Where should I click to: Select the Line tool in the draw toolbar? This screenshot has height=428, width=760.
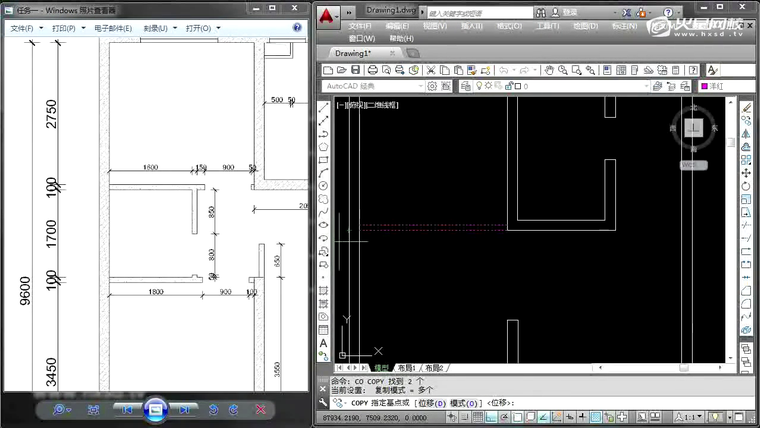(x=324, y=107)
